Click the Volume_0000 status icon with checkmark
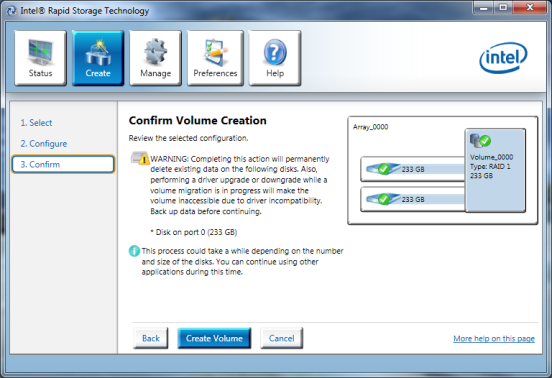This screenshot has height=378, width=552. click(480, 141)
